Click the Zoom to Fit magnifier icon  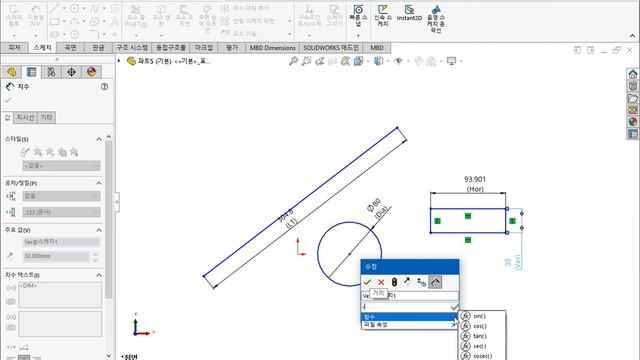[x=293, y=61]
